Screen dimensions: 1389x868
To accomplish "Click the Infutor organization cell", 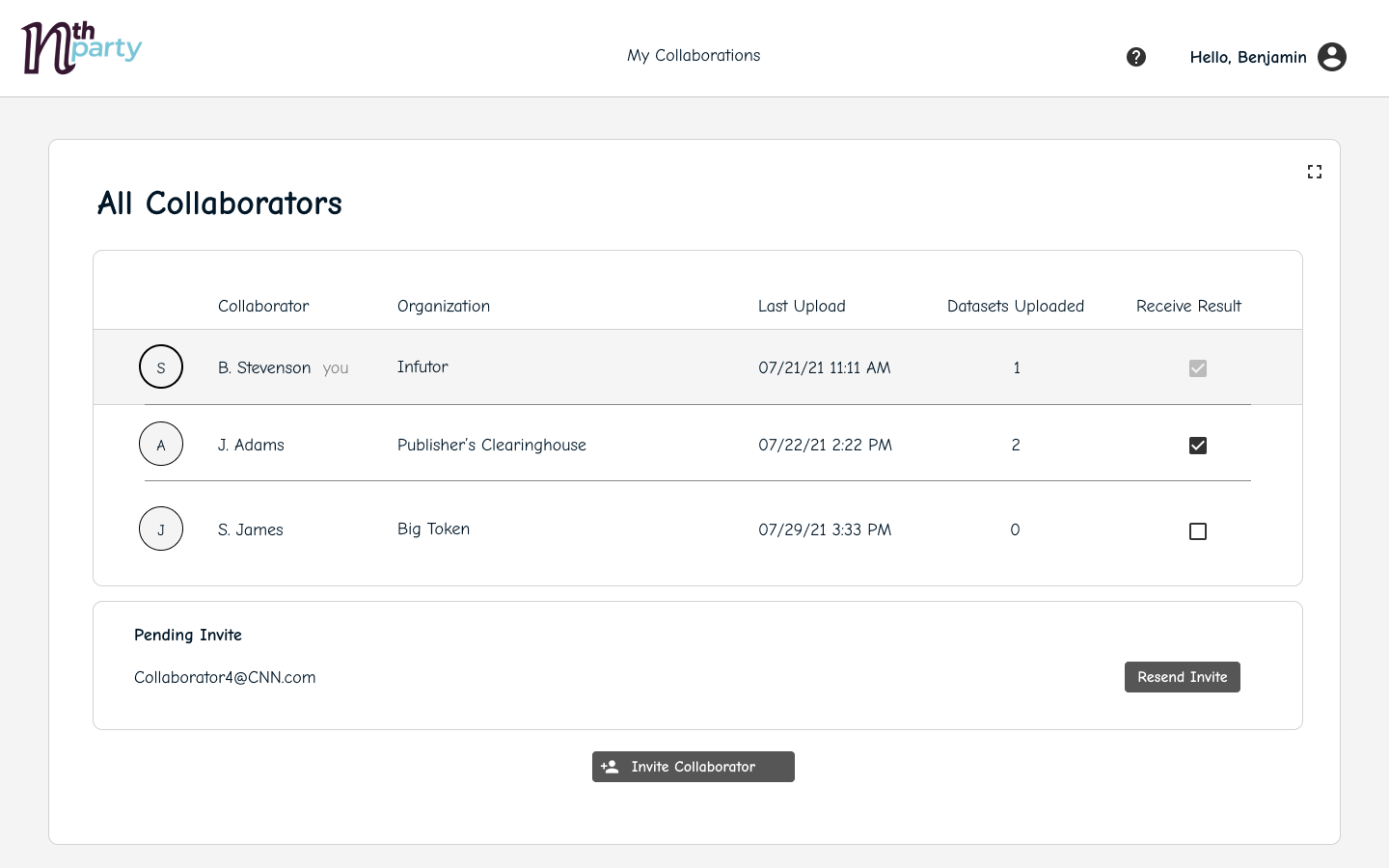I will [422, 366].
